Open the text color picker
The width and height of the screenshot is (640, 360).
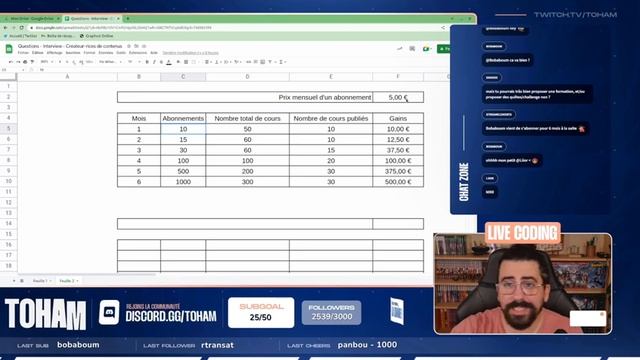click(x=169, y=62)
